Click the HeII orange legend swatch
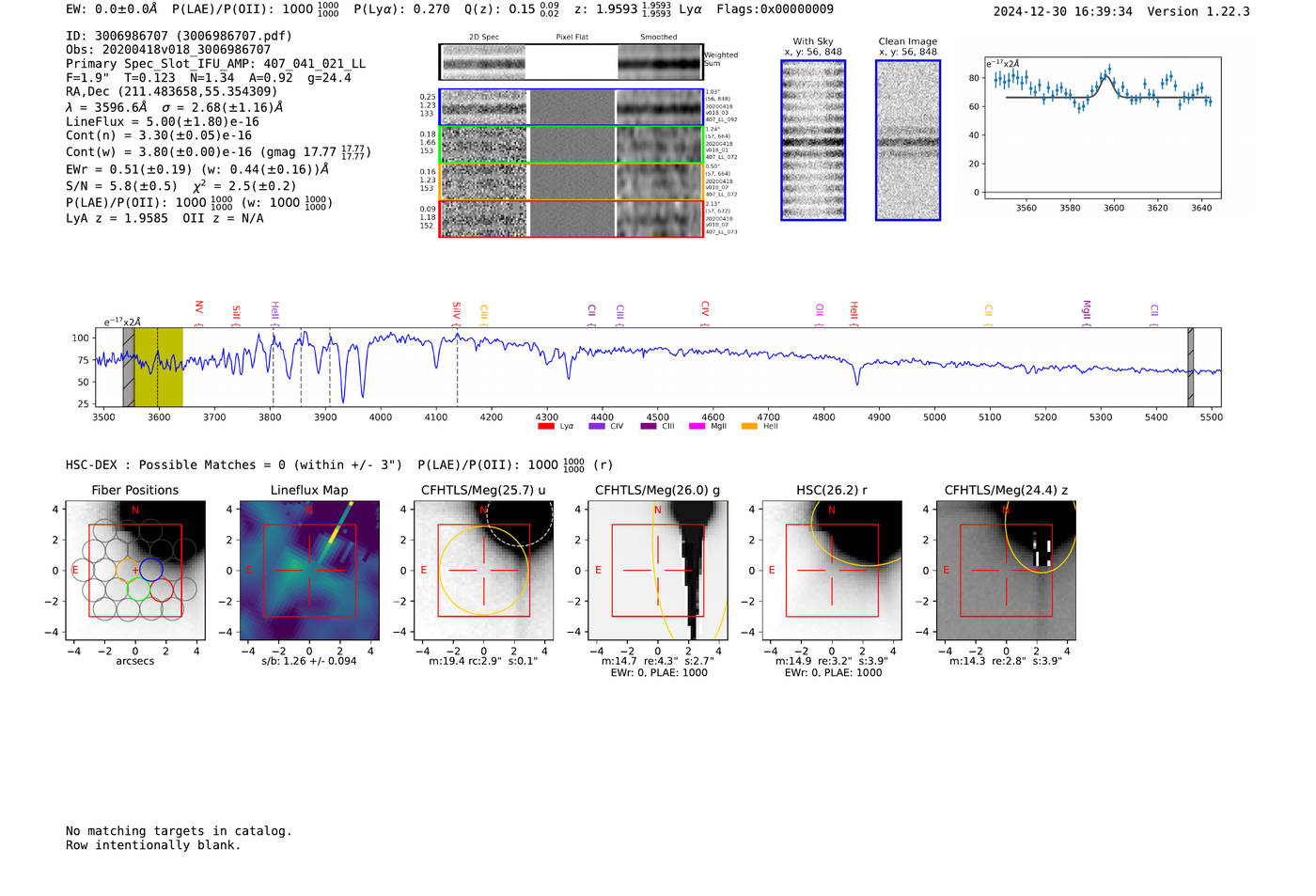This screenshot has height=896, width=1316. (x=749, y=426)
